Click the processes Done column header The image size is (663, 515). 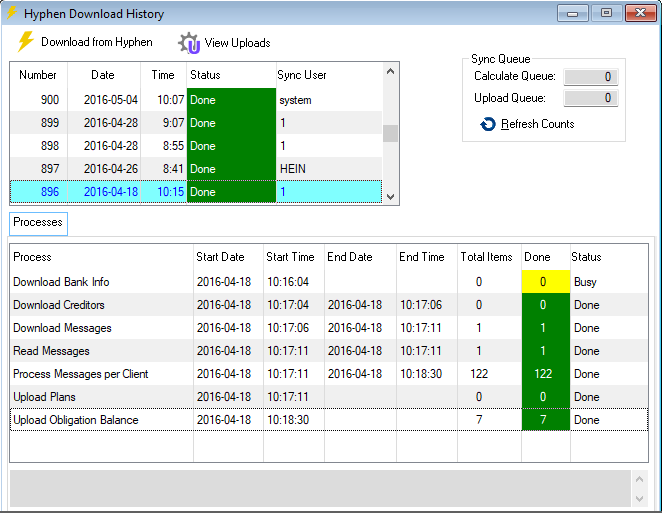tap(546, 257)
